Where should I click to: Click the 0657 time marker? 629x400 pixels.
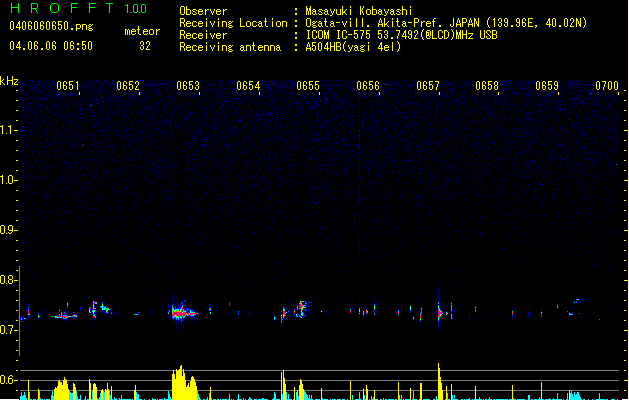pyautogui.click(x=428, y=86)
